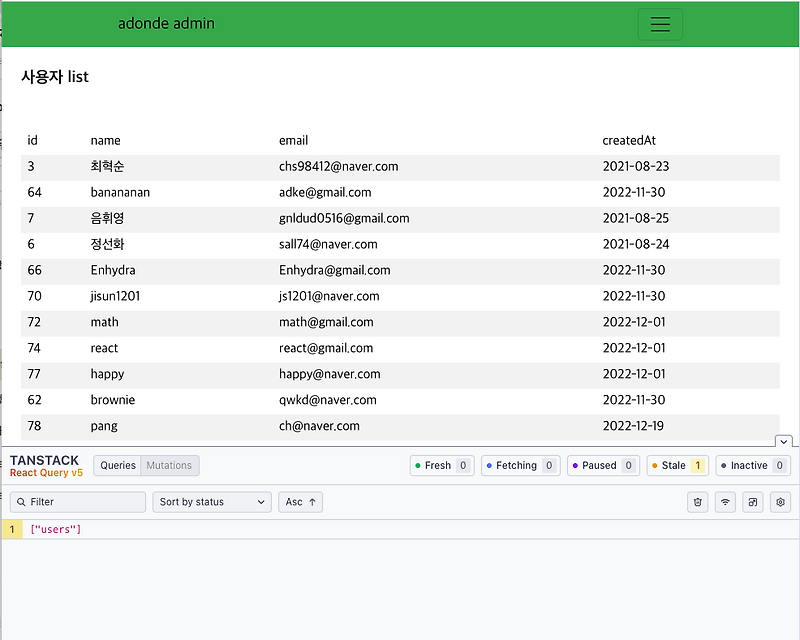
Task: Filter queries by Fresh status
Action: 441,465
